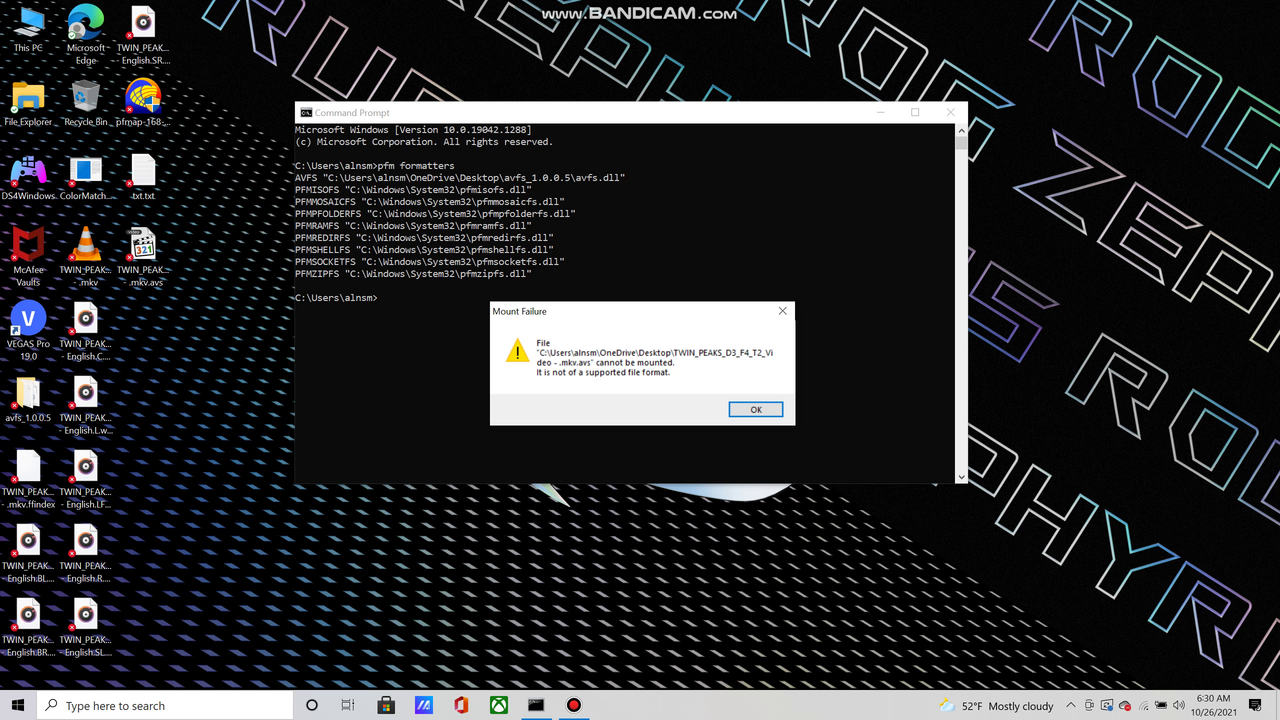Click the PFMISOFS pfmisofs.dll output line

pyautogui.click(x=413, y=190)
